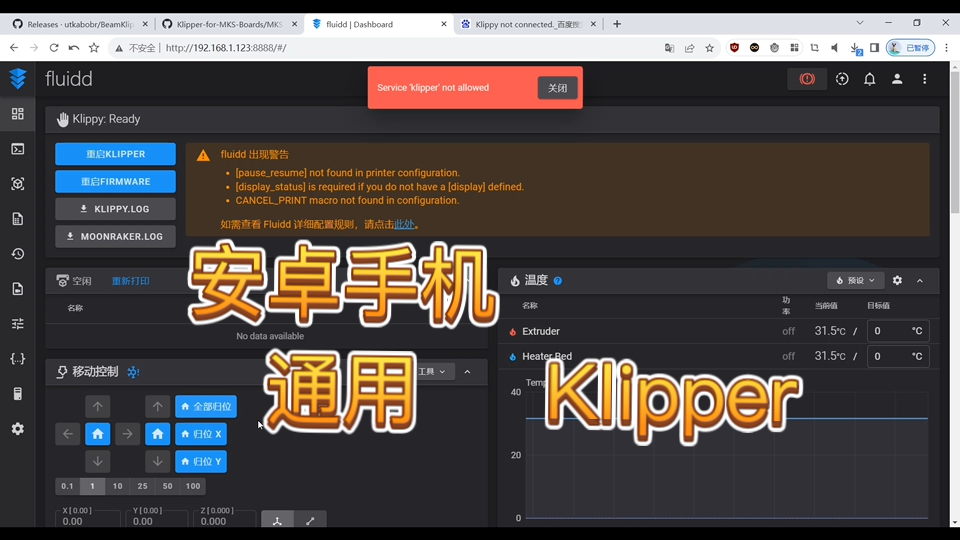Reload page with browser refresh icon
Screen dimensions: 960x540
[54, 48]
